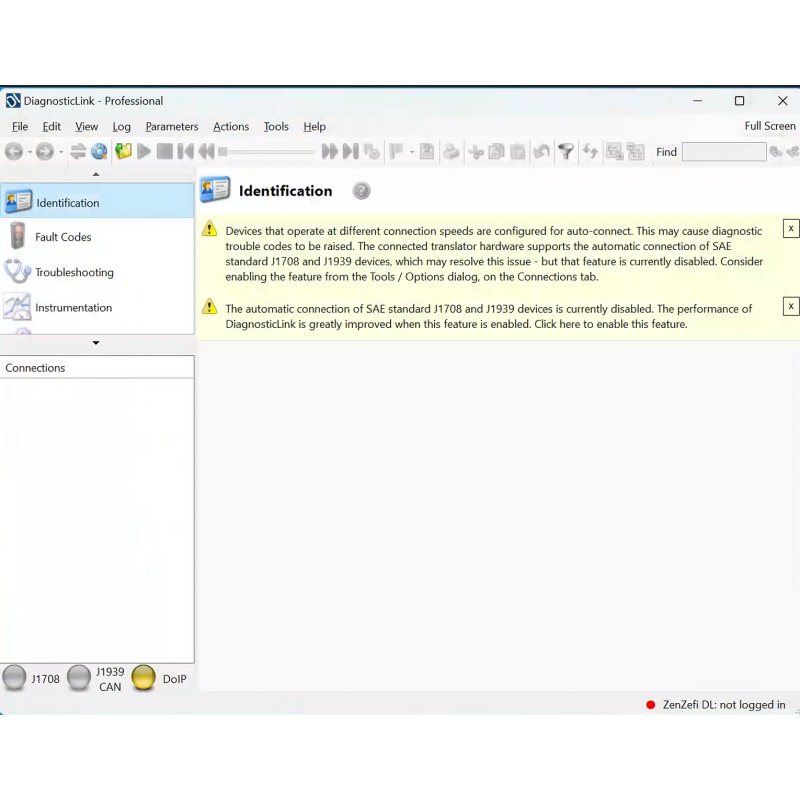
Task: Click the Fault Codes panel icon
Action: pos(18,237)
